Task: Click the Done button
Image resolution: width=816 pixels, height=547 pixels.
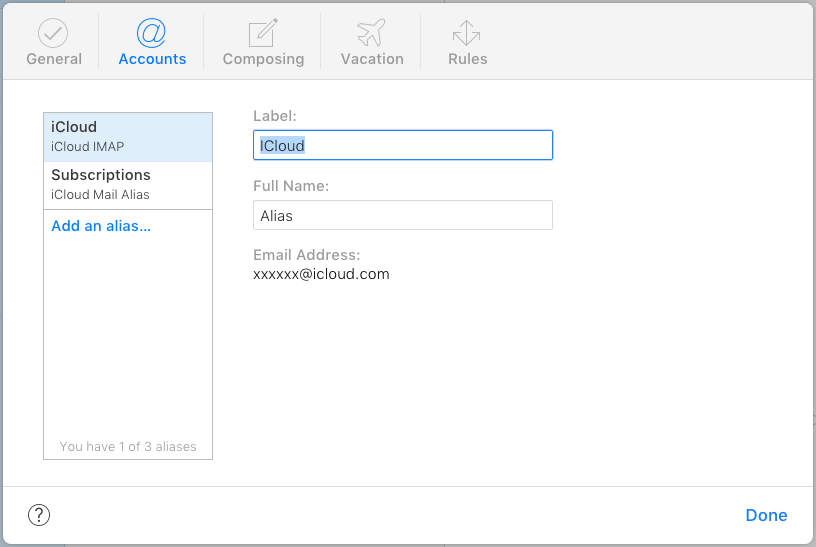Action: (766, 515)
